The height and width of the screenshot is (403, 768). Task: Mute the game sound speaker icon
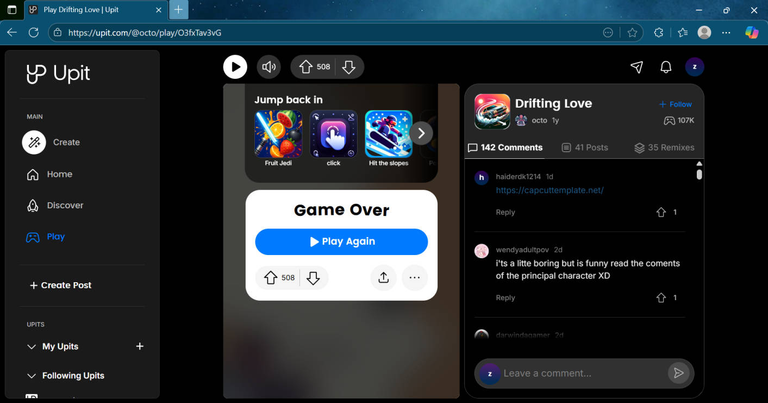pyautogui.click(x=268, y=67)
